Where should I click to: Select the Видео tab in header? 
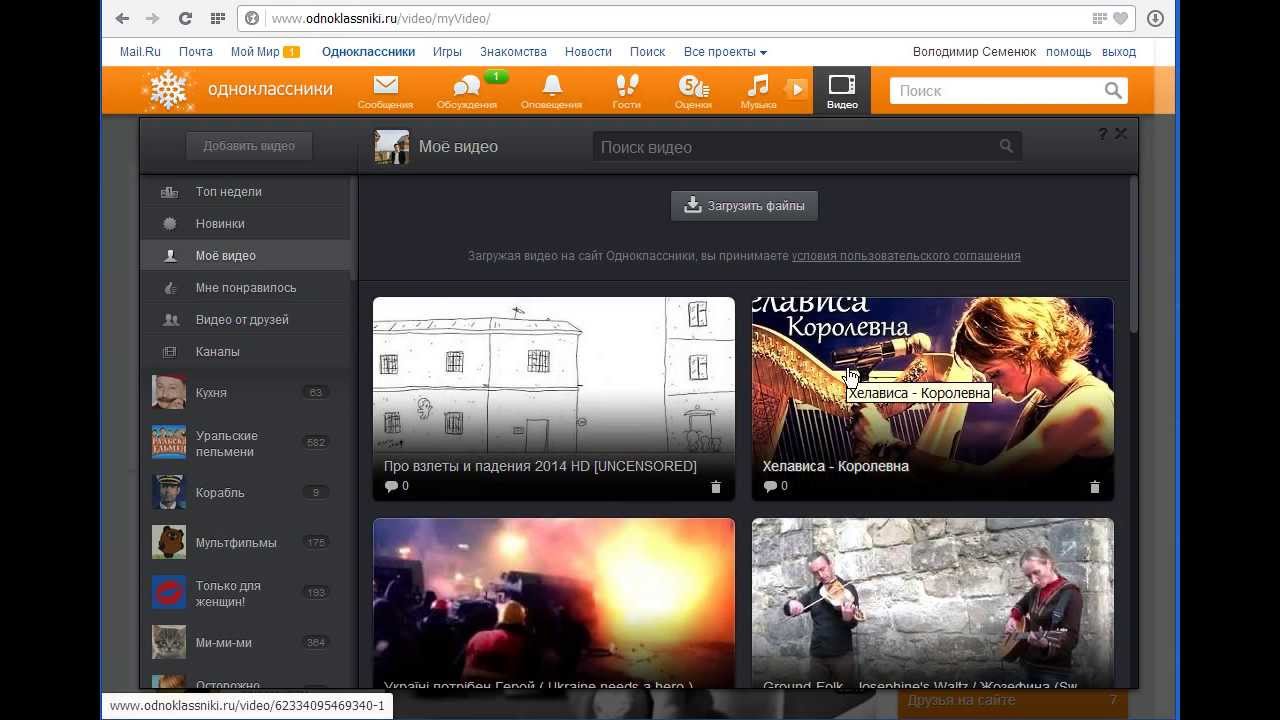842,90
